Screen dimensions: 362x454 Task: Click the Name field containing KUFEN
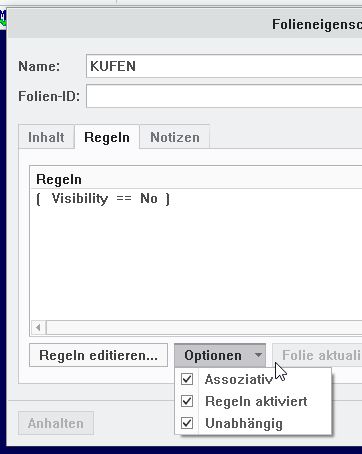coord(224,66)
